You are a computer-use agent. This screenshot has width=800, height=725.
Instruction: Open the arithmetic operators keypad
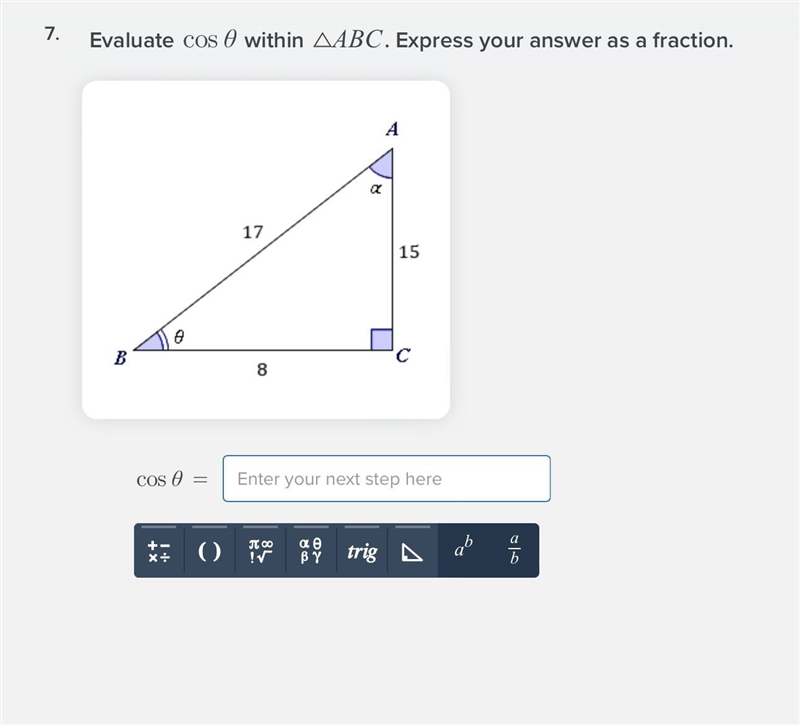click(159, 551)
